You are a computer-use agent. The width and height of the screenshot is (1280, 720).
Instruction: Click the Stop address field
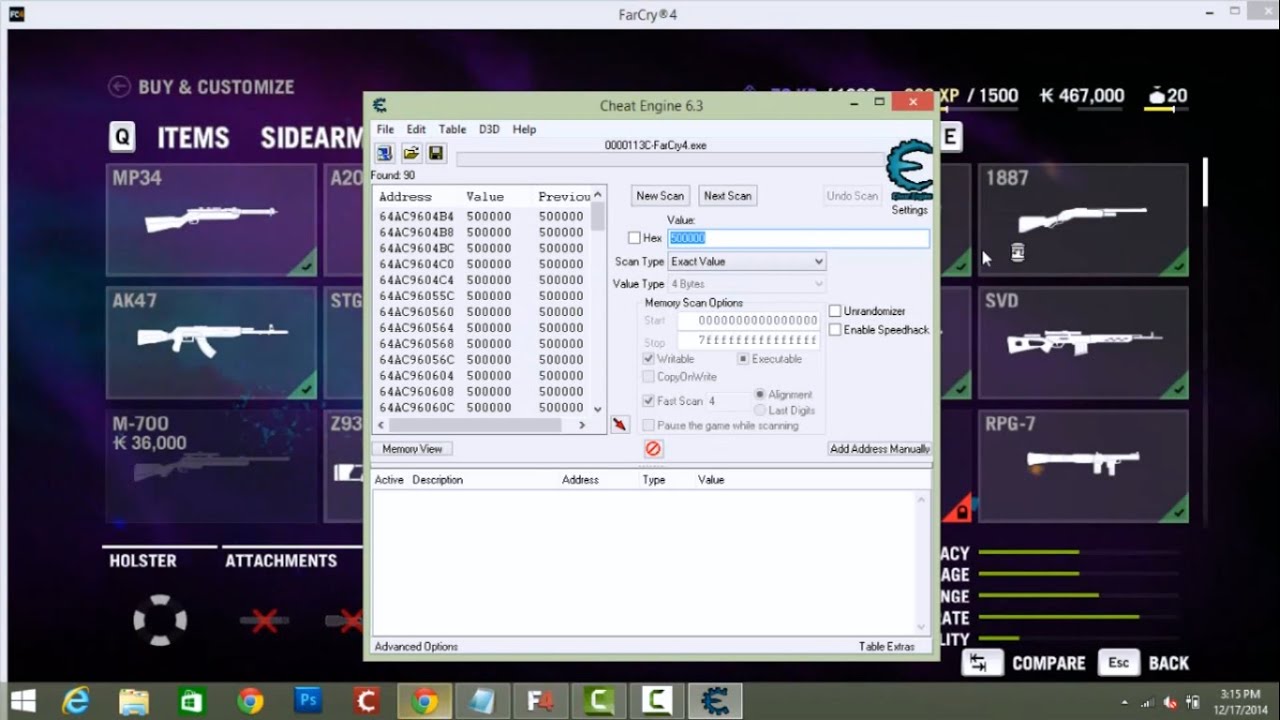(x=748, y=341)
